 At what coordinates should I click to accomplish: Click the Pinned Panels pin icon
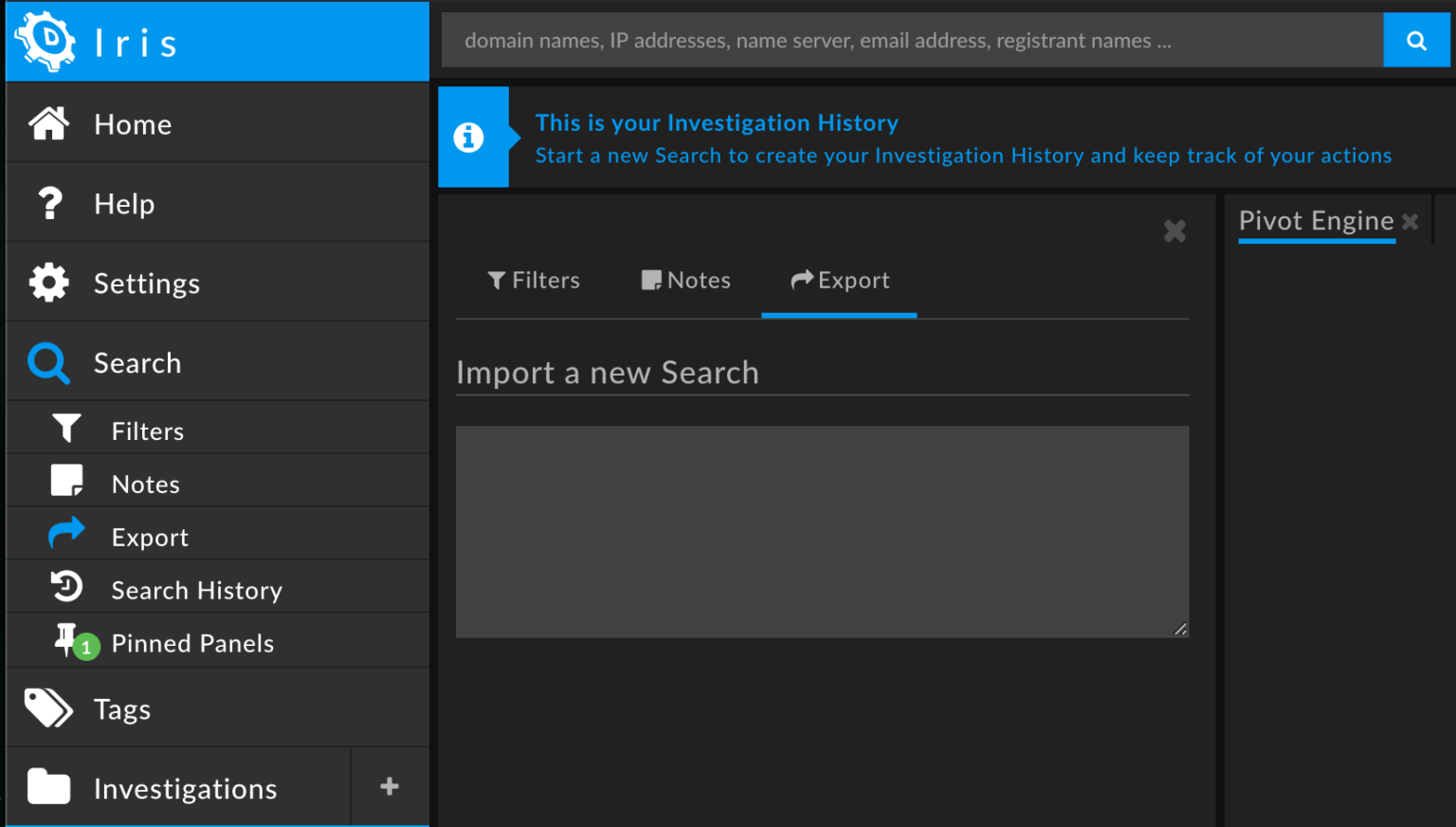66,640
